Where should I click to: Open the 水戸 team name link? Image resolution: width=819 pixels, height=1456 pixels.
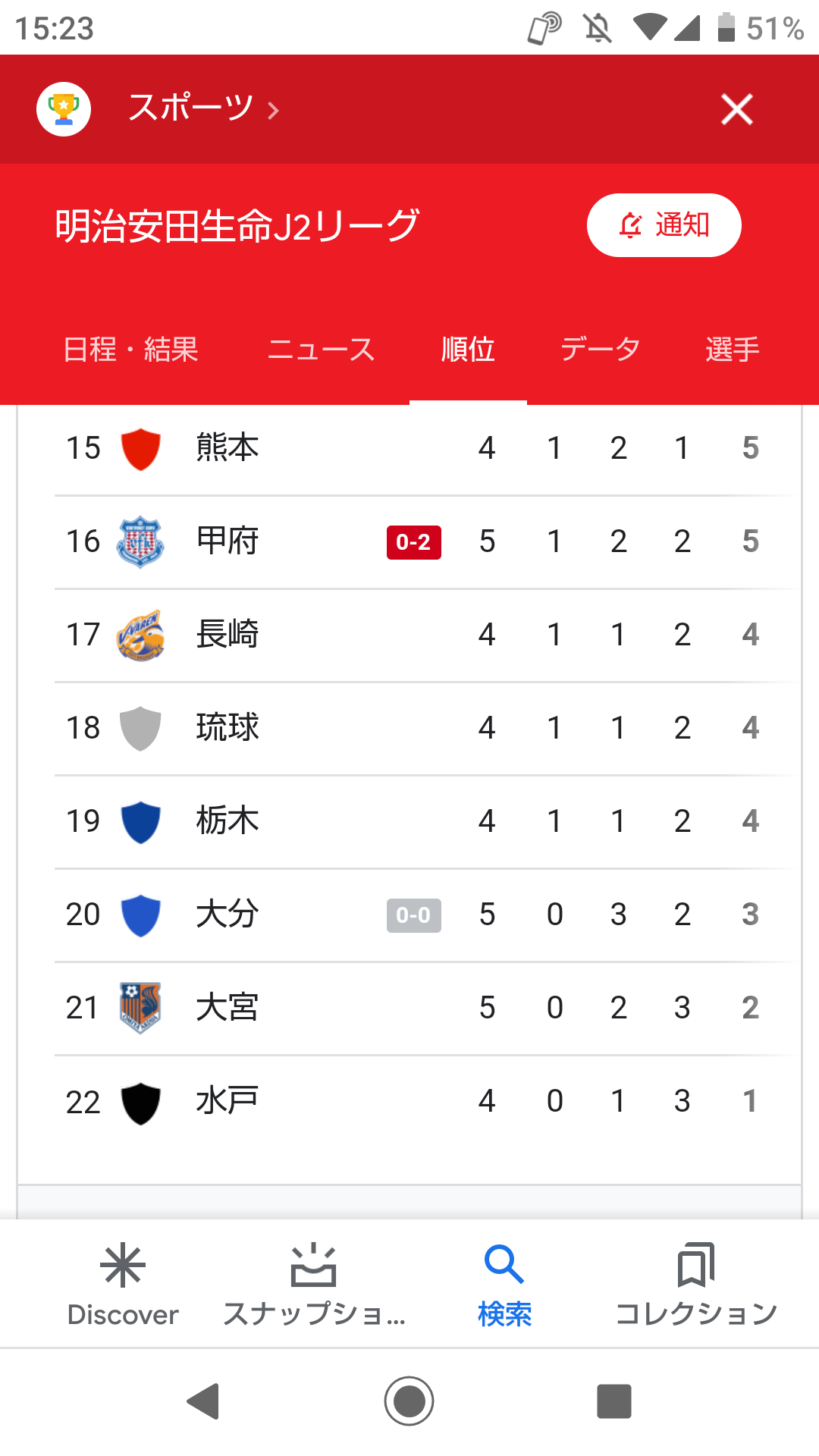coord(227,1101)
